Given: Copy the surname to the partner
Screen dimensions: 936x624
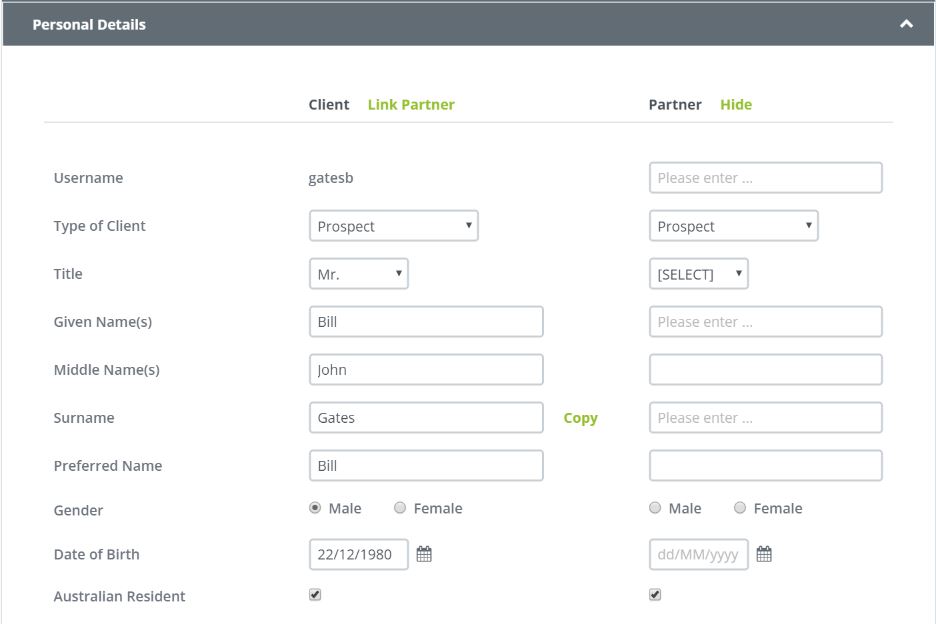Looking at the screenshot, I should coord(581,418).
